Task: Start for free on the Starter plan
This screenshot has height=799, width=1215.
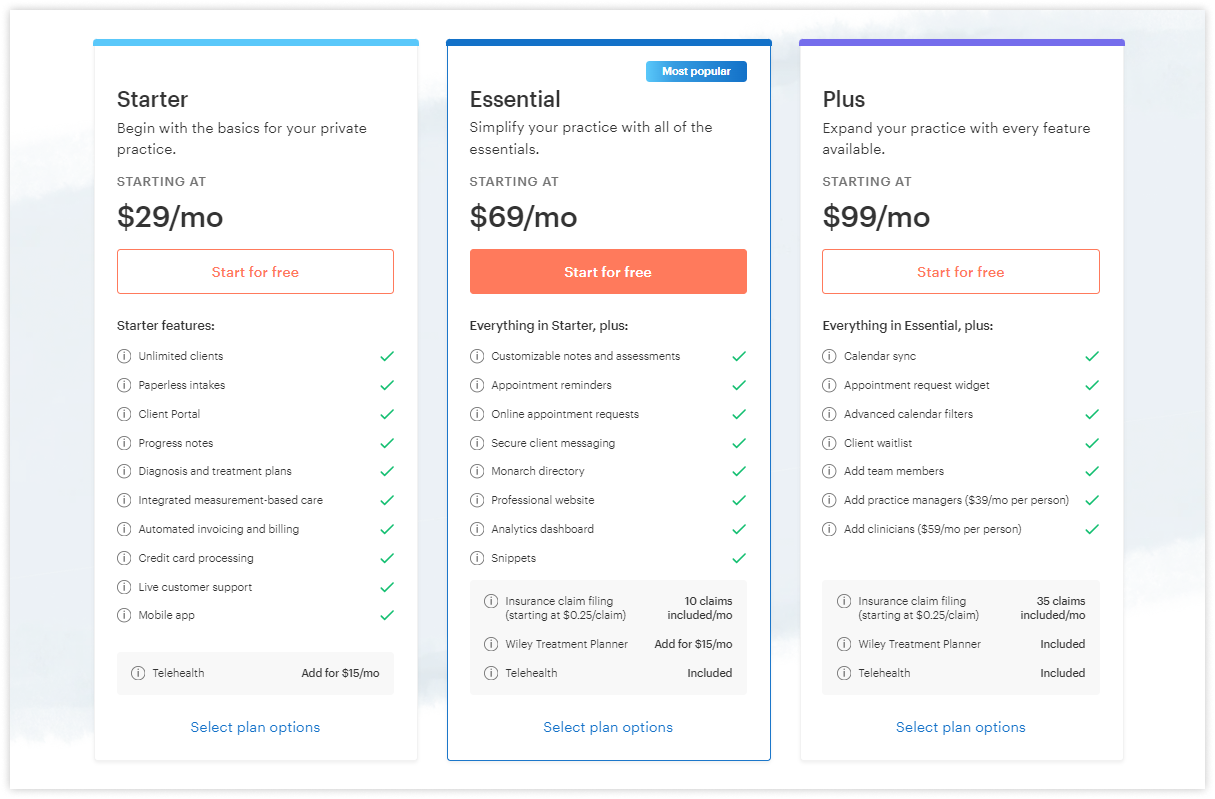Action: coord(255,272)
